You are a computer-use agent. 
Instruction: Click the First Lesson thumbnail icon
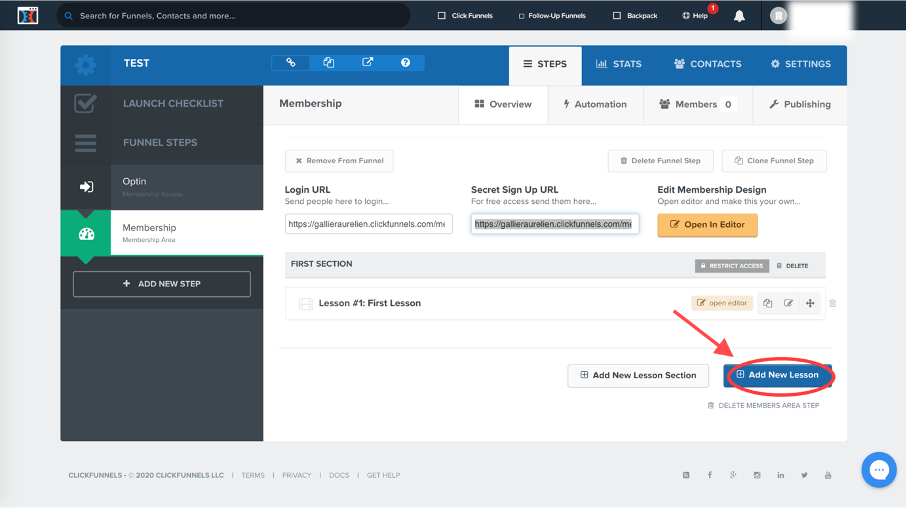tap(306, 303)
